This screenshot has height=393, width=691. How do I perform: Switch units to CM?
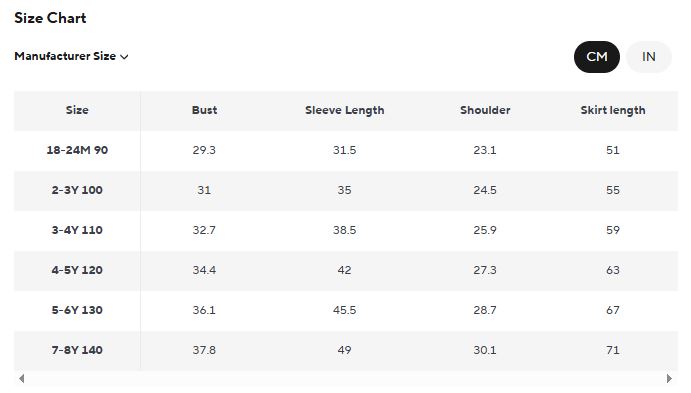click(597, 57)
